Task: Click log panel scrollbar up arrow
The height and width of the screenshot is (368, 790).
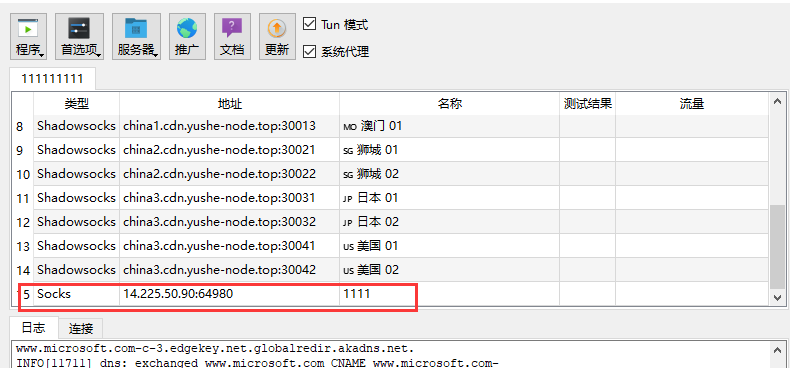Action: pyautogui.click(x=777, y=349)
